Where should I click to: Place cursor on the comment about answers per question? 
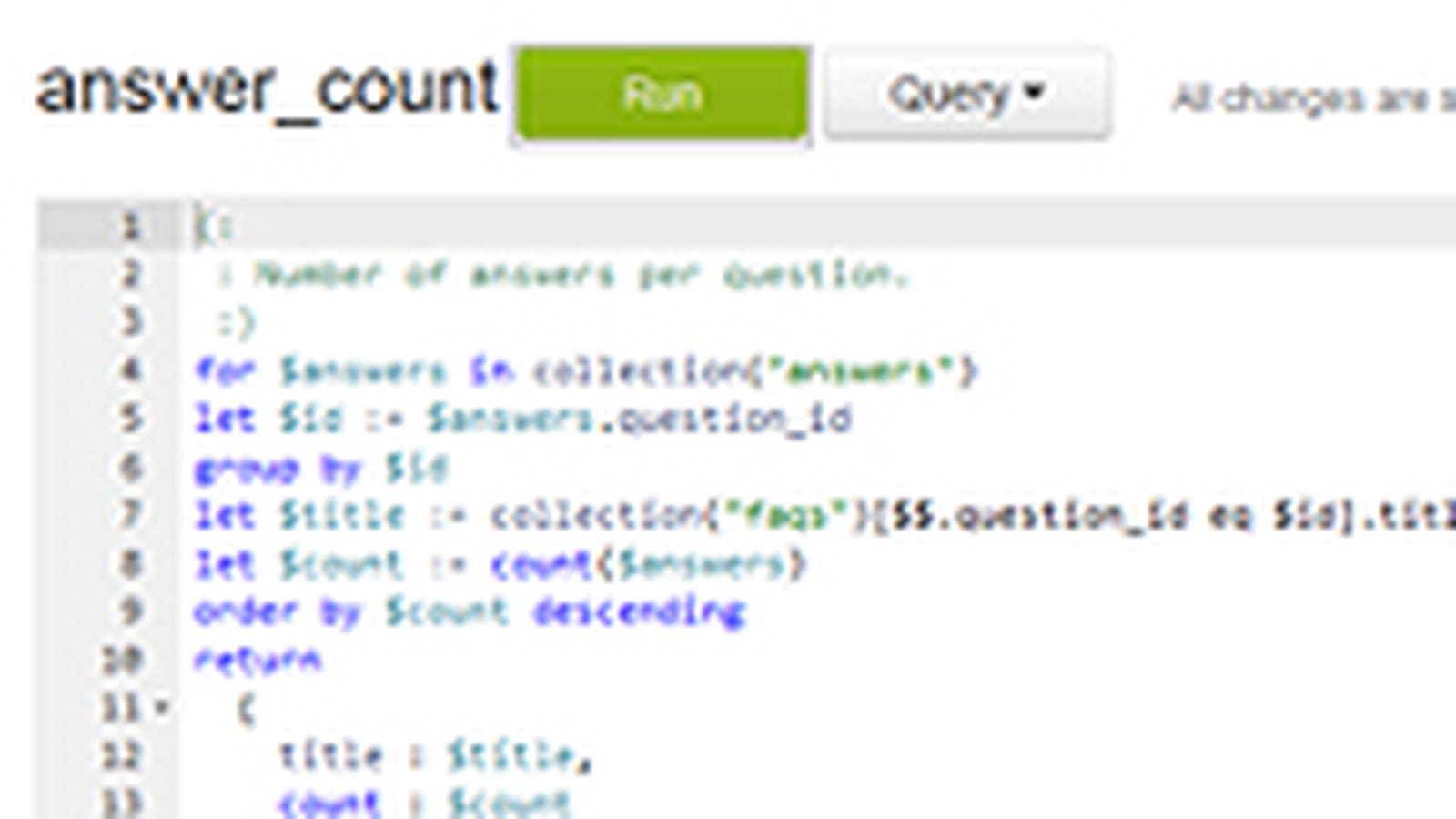coord(564,274)
